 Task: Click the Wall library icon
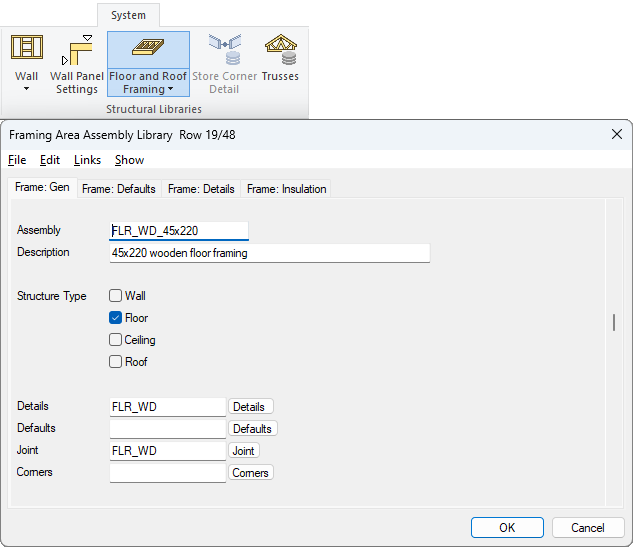pyautogui.click(x=27, y=48)
